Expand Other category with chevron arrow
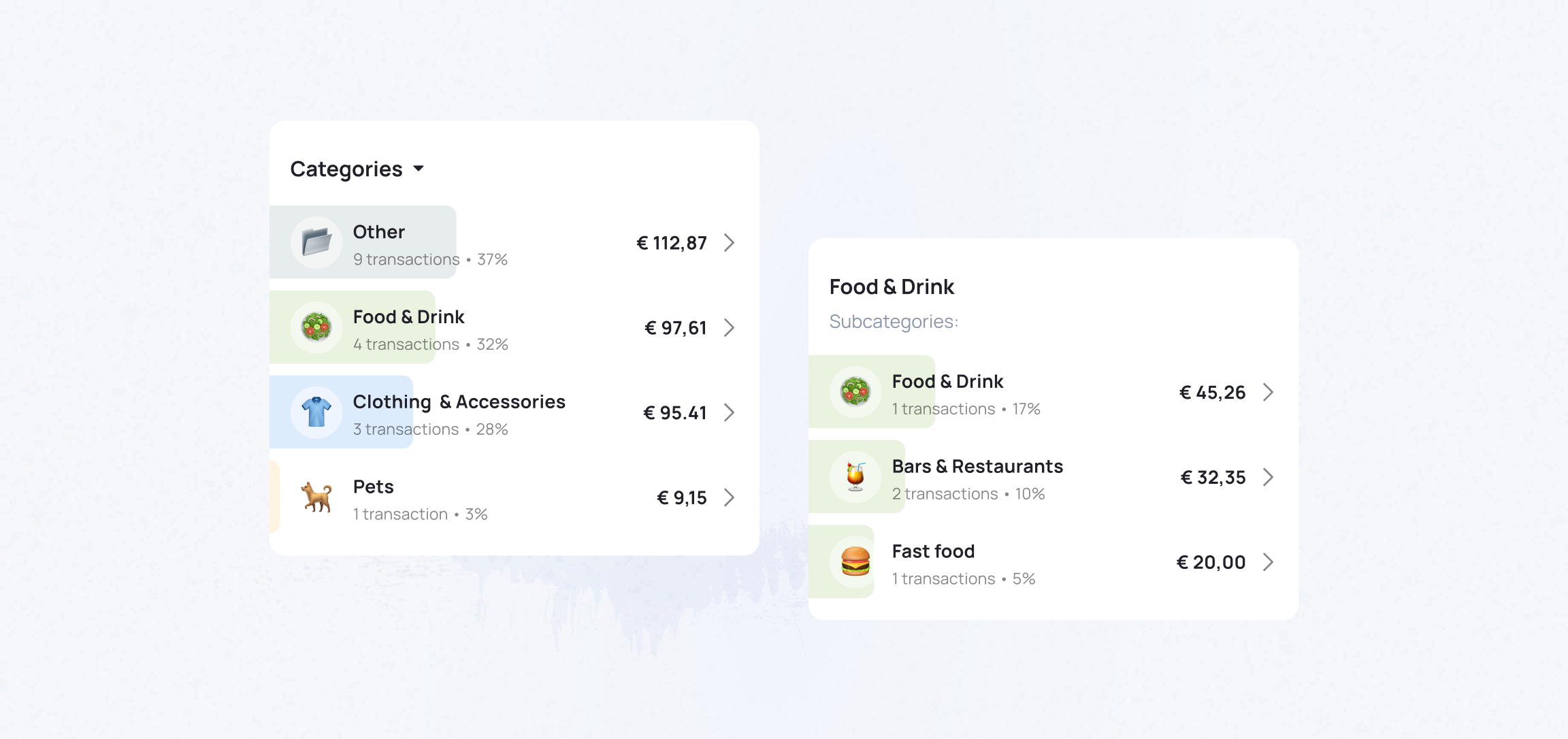This screenshot has width=1568, height=739. click(x=729, y=243)
